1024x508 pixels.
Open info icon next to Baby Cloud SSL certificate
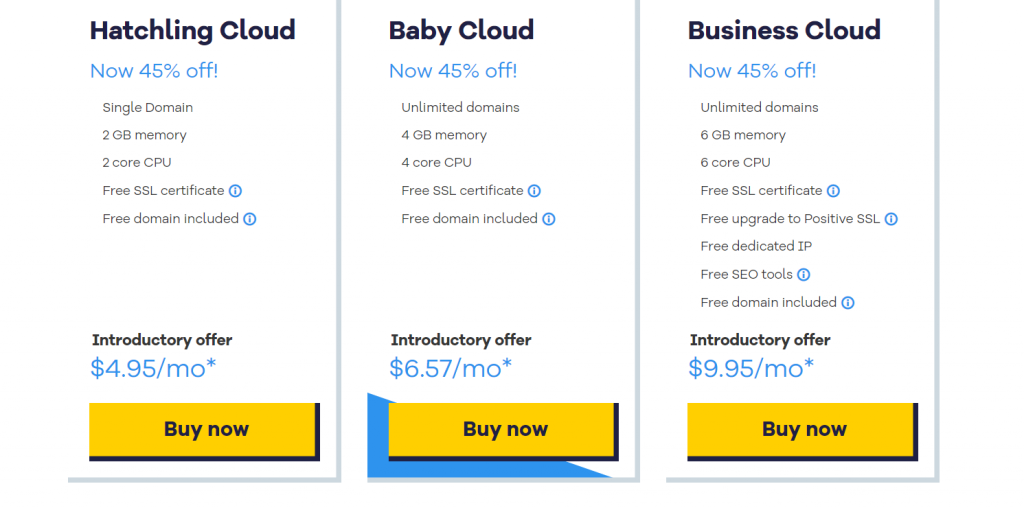534,191
